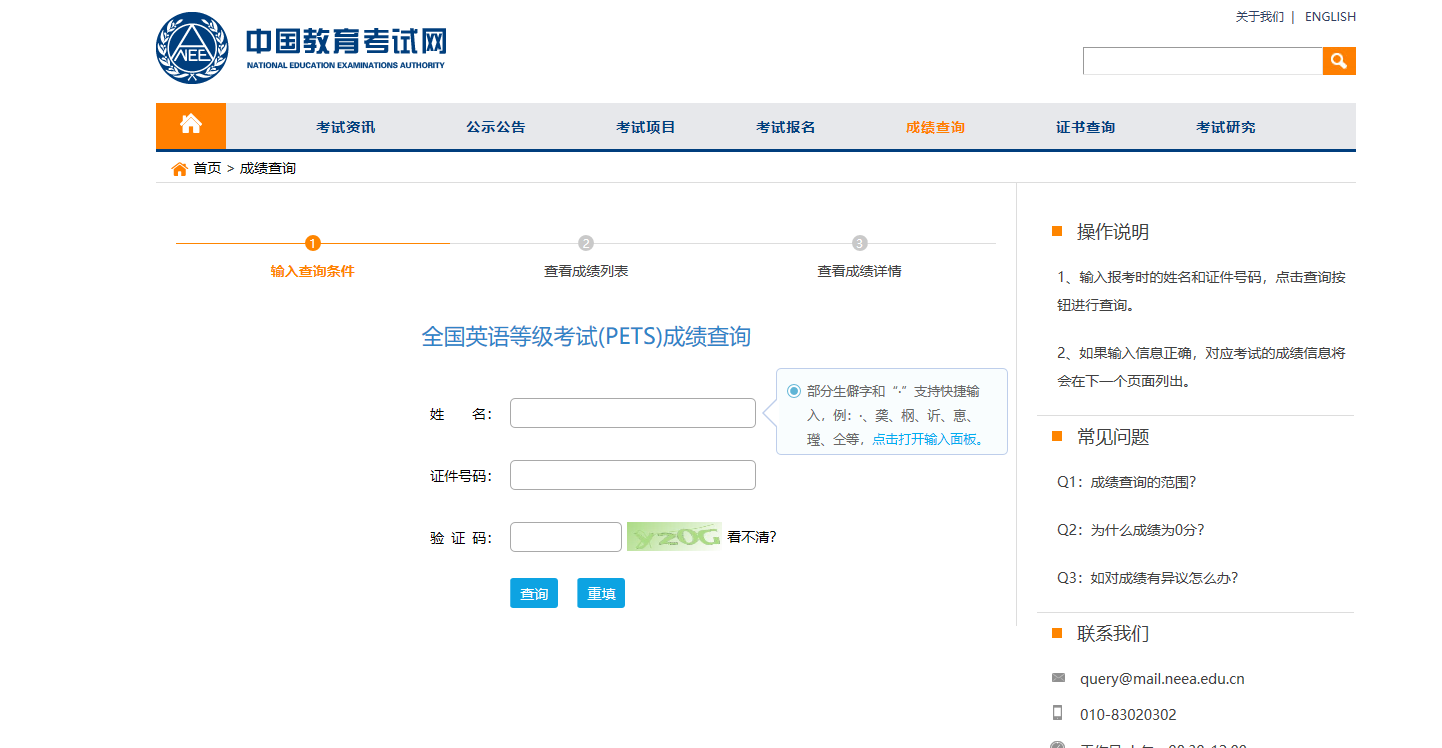
Task: Click the 重填 reset button
Action: pos(601,593)
